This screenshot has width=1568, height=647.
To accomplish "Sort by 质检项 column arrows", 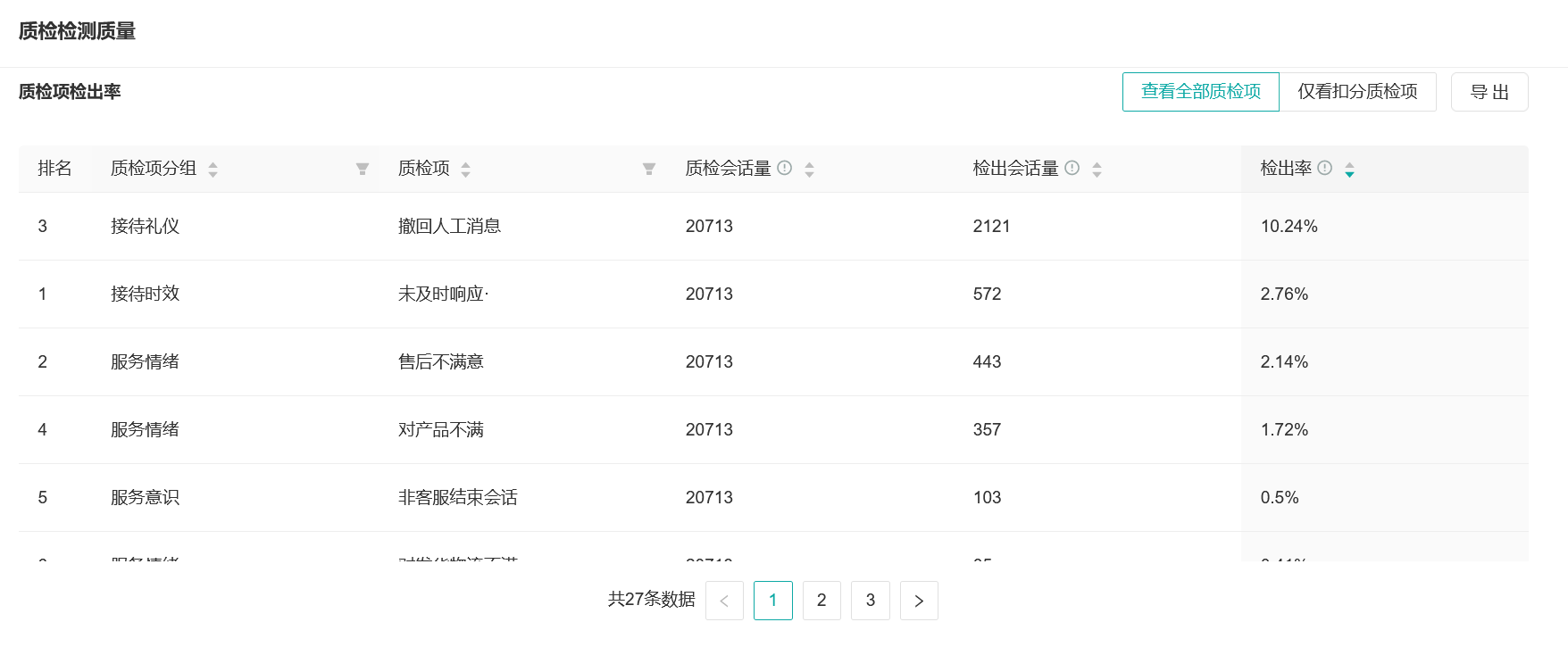I will (465, 170).
